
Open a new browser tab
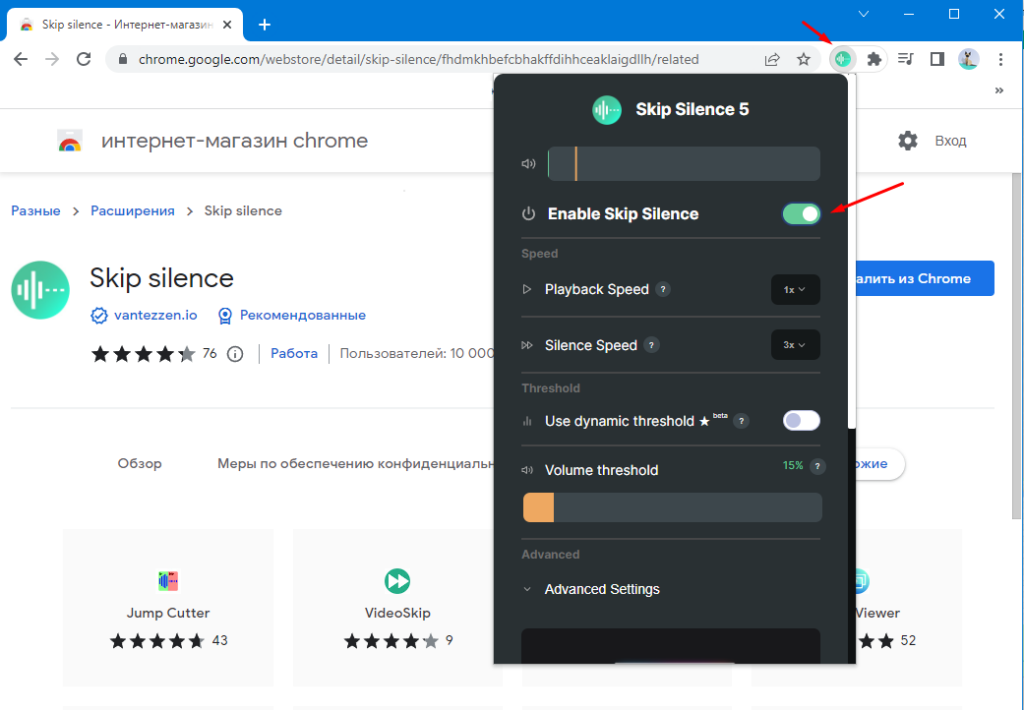(x=264, y=25)
